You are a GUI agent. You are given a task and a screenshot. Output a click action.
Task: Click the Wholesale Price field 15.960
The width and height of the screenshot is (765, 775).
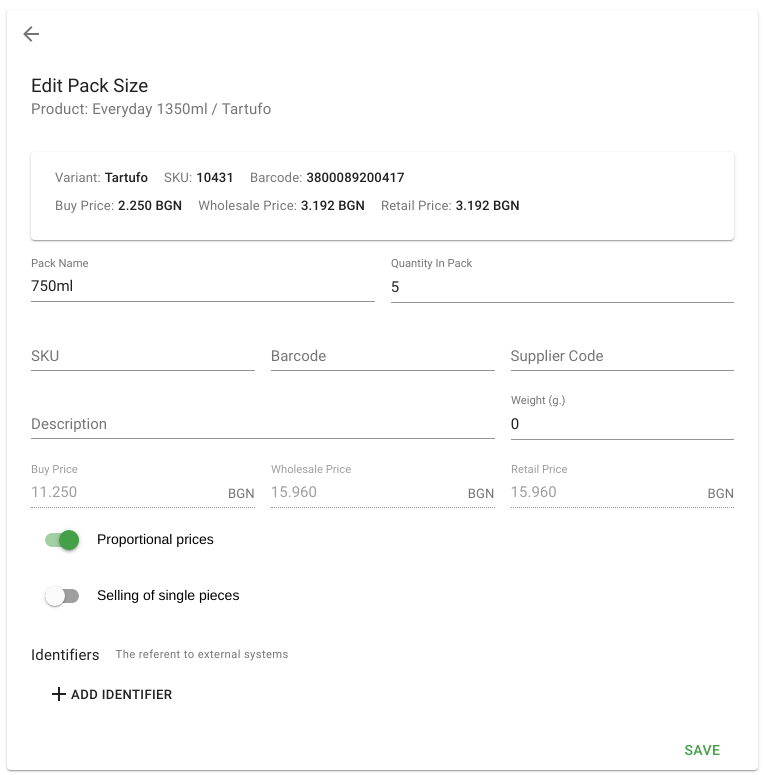(382, 492)
